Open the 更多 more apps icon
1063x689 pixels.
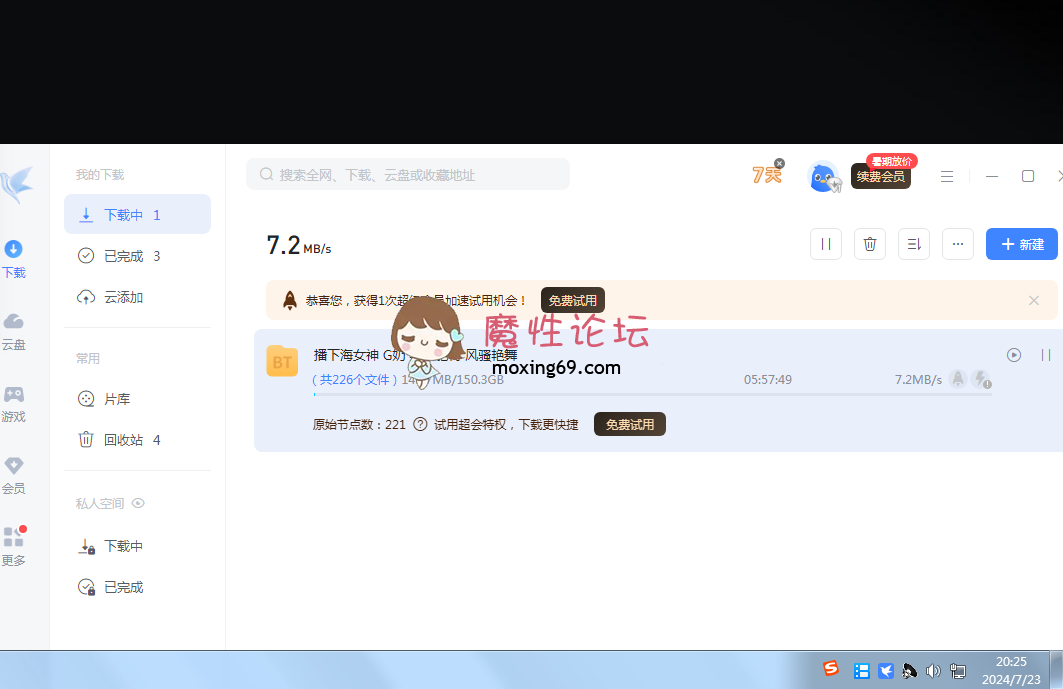14,546
